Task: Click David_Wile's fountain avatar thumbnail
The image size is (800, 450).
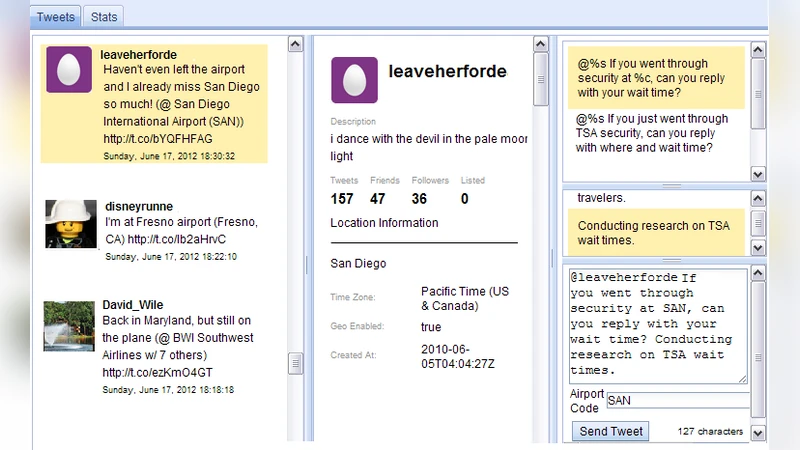Action: pos(69,326)
